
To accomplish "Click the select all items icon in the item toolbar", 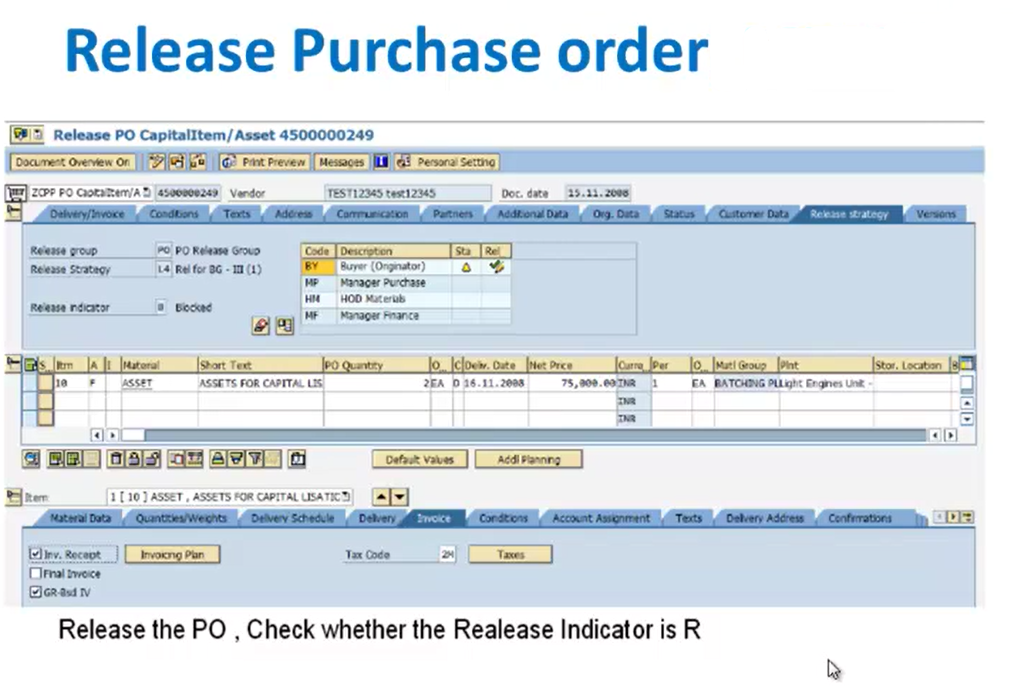I will click(56, 459).
